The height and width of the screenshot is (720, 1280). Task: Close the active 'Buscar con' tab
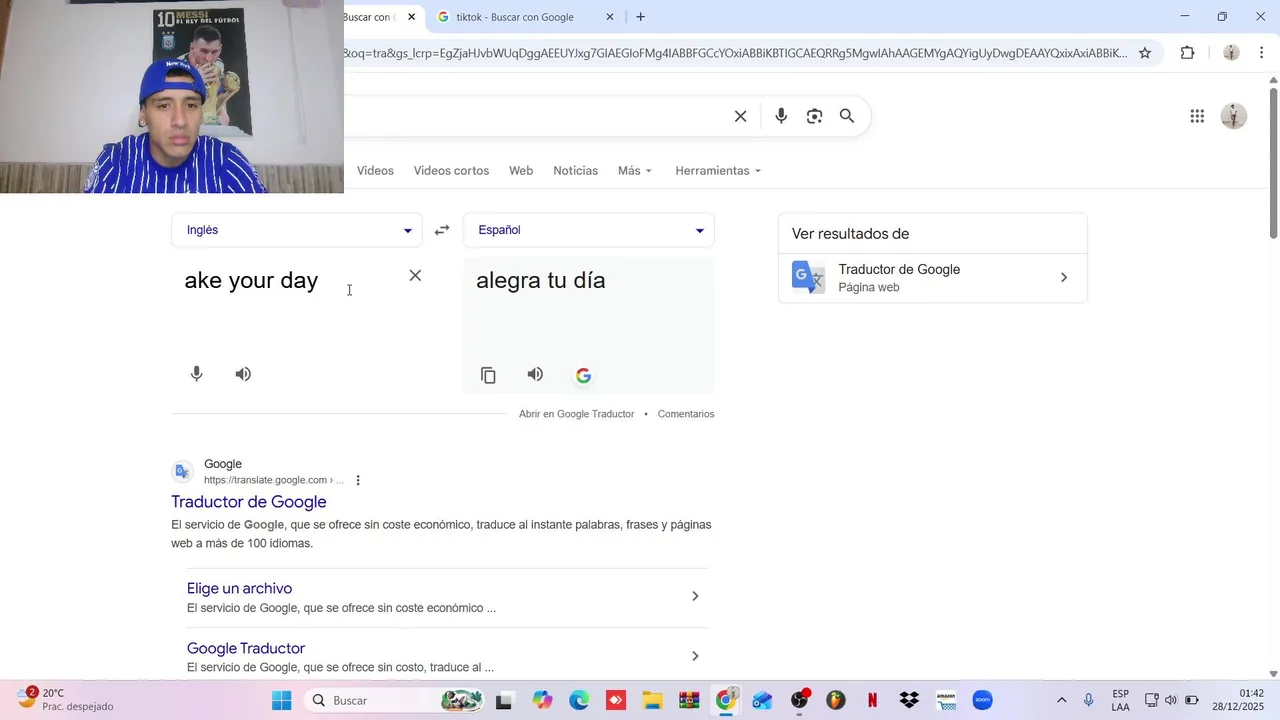(x=411, y=17)
